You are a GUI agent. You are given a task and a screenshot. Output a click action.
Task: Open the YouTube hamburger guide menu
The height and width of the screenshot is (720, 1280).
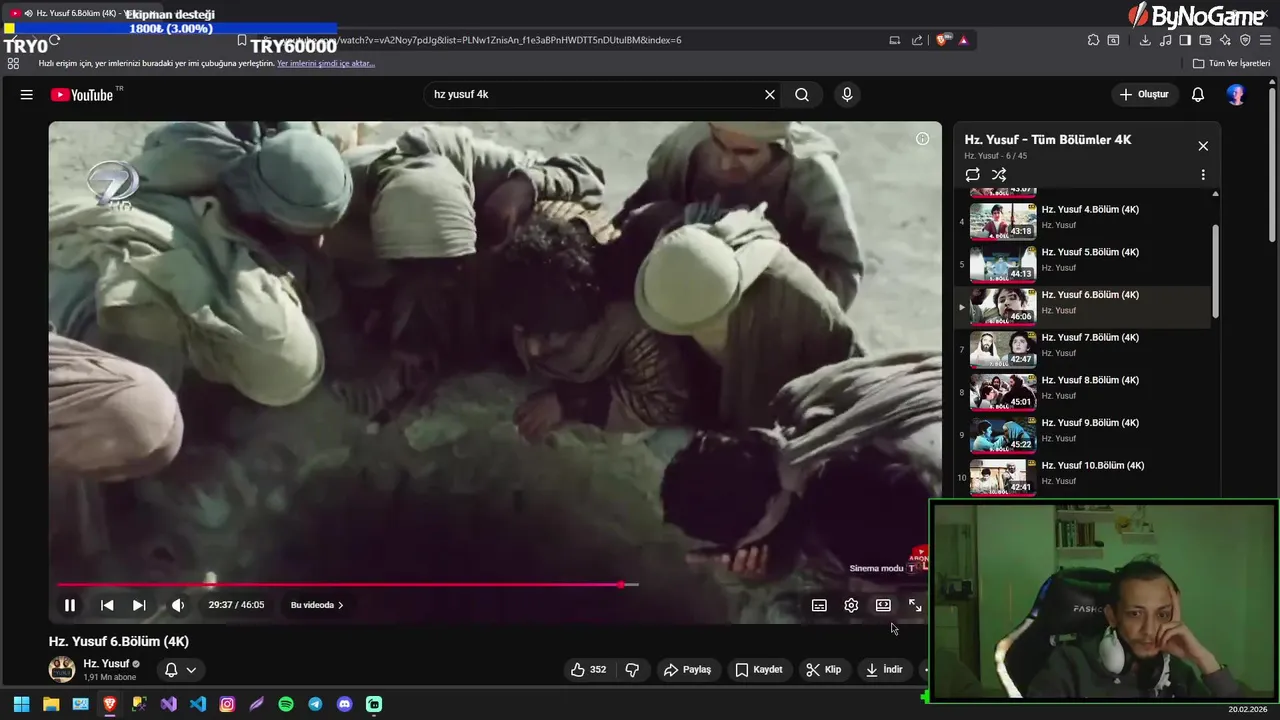tap(26, 94)
